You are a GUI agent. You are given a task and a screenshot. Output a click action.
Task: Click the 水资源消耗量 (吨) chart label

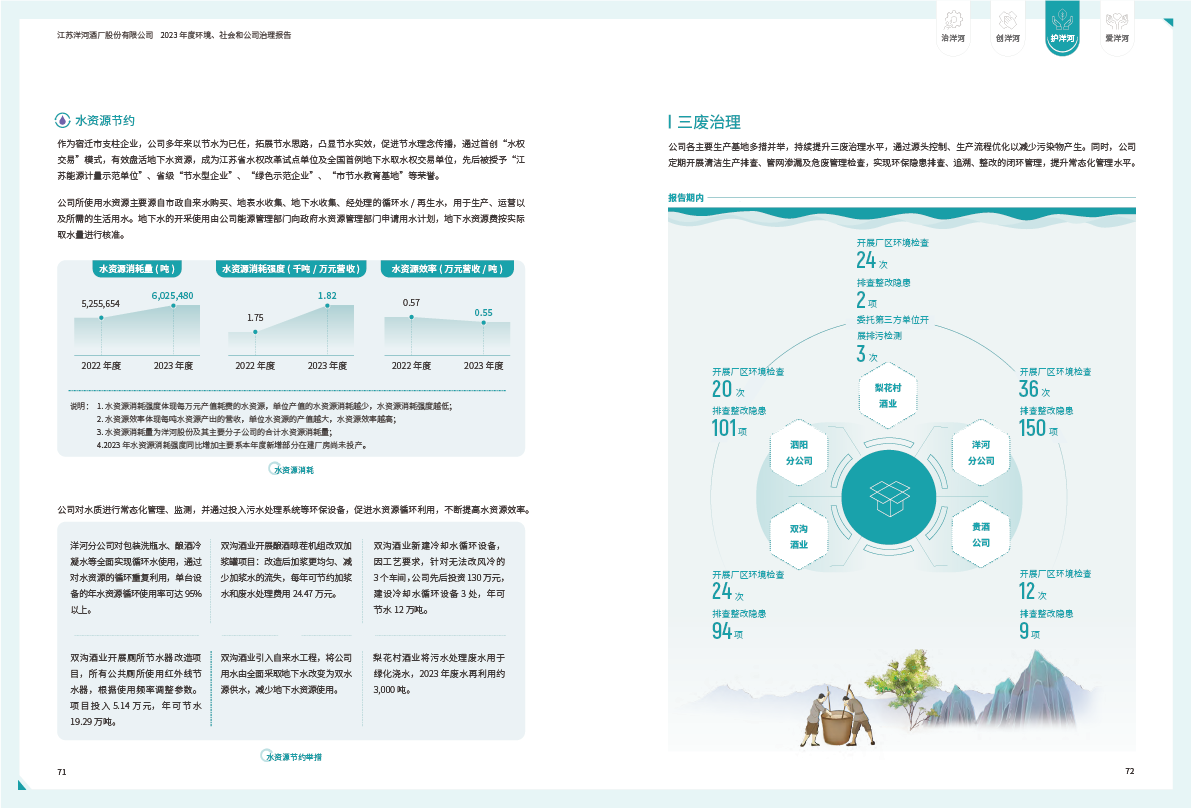point(136,268)
